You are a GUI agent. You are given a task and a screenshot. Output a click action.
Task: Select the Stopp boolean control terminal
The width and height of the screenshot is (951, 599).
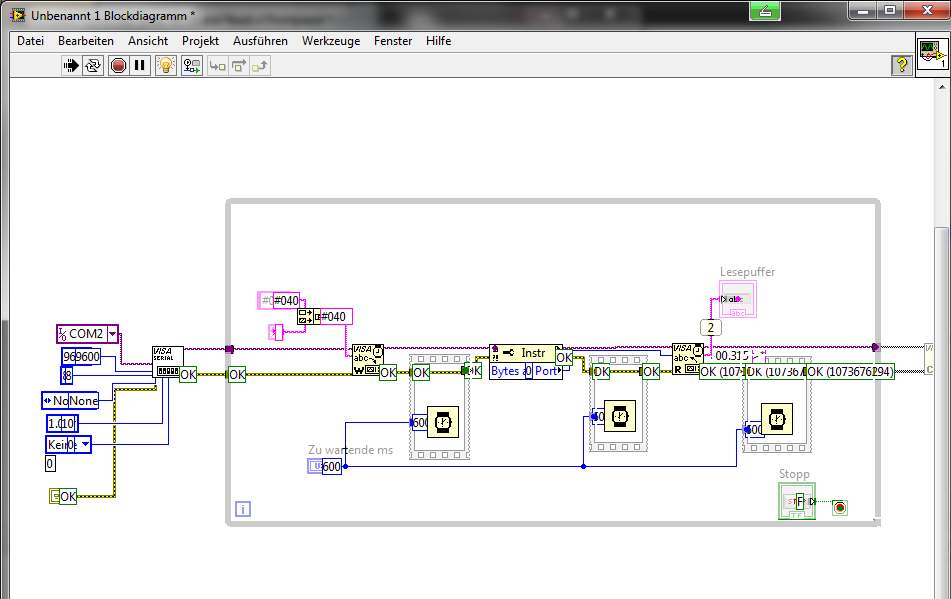(x=797, y=501)
